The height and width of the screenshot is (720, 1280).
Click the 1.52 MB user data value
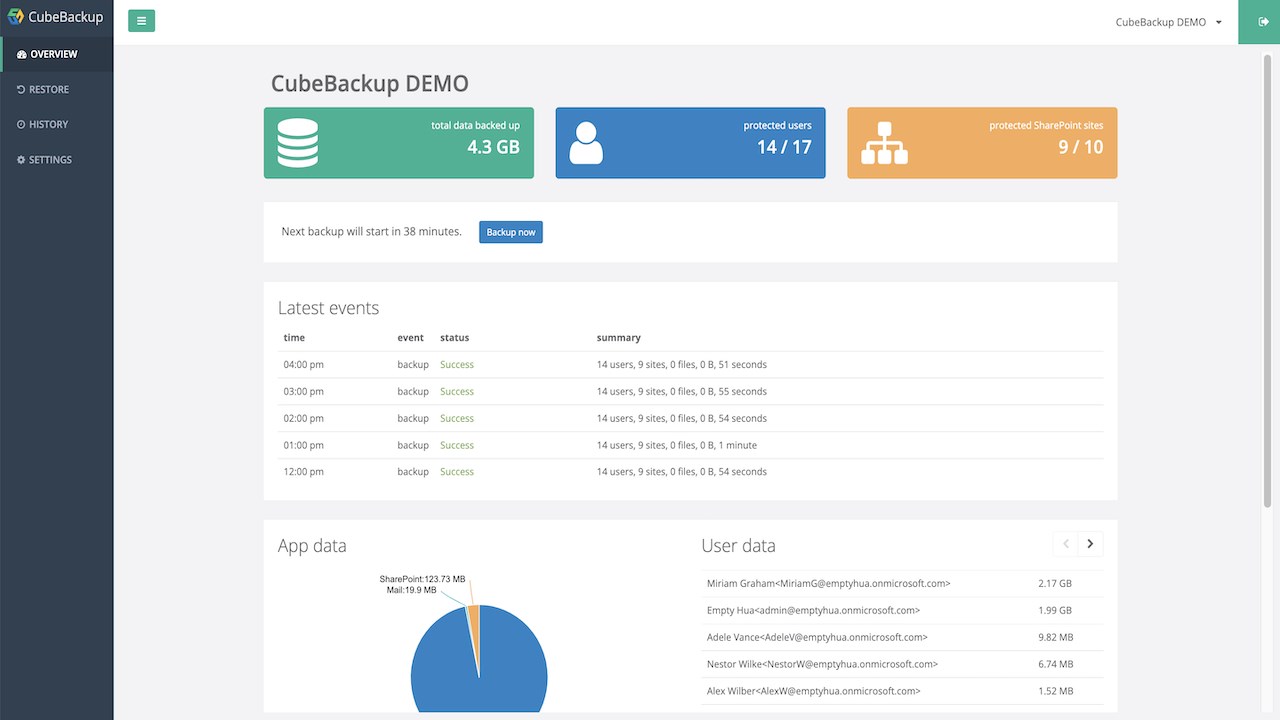[1056, 691]
